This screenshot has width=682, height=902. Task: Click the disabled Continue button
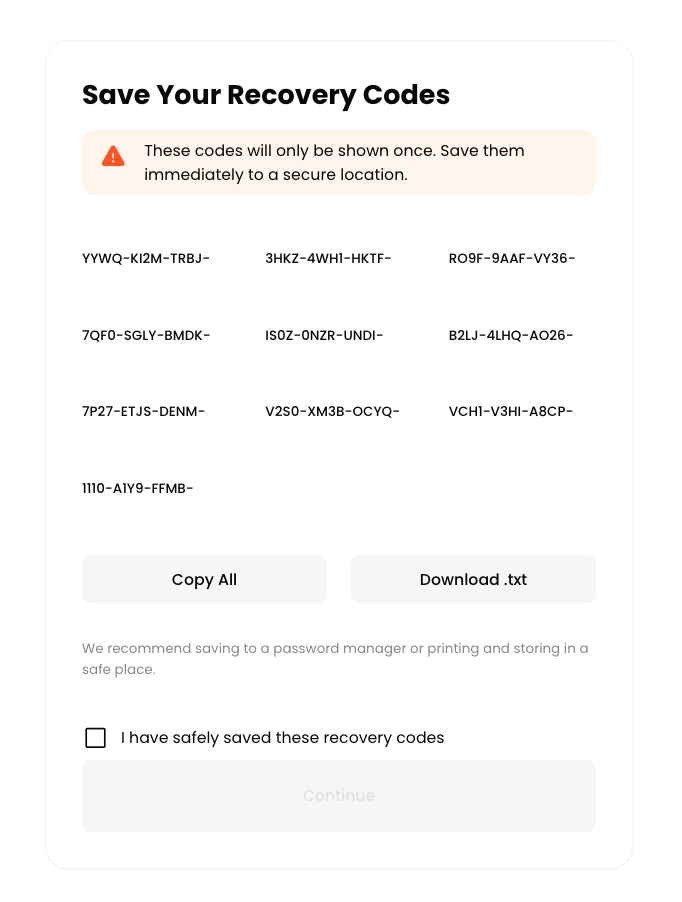pyautogui.click(x=338, y=796)
